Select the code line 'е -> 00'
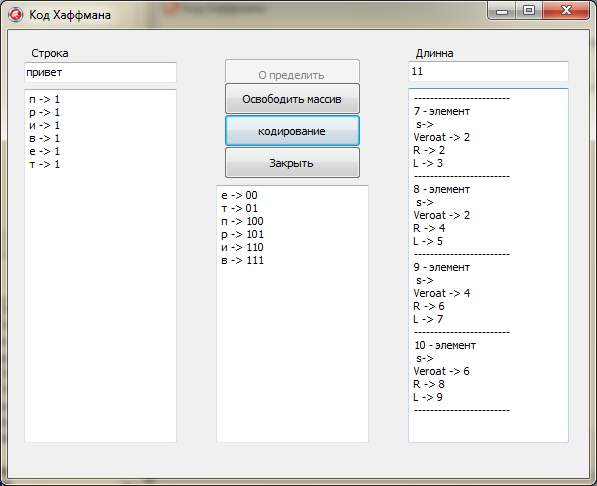This screenshot has width=597, height=486. 239,195
